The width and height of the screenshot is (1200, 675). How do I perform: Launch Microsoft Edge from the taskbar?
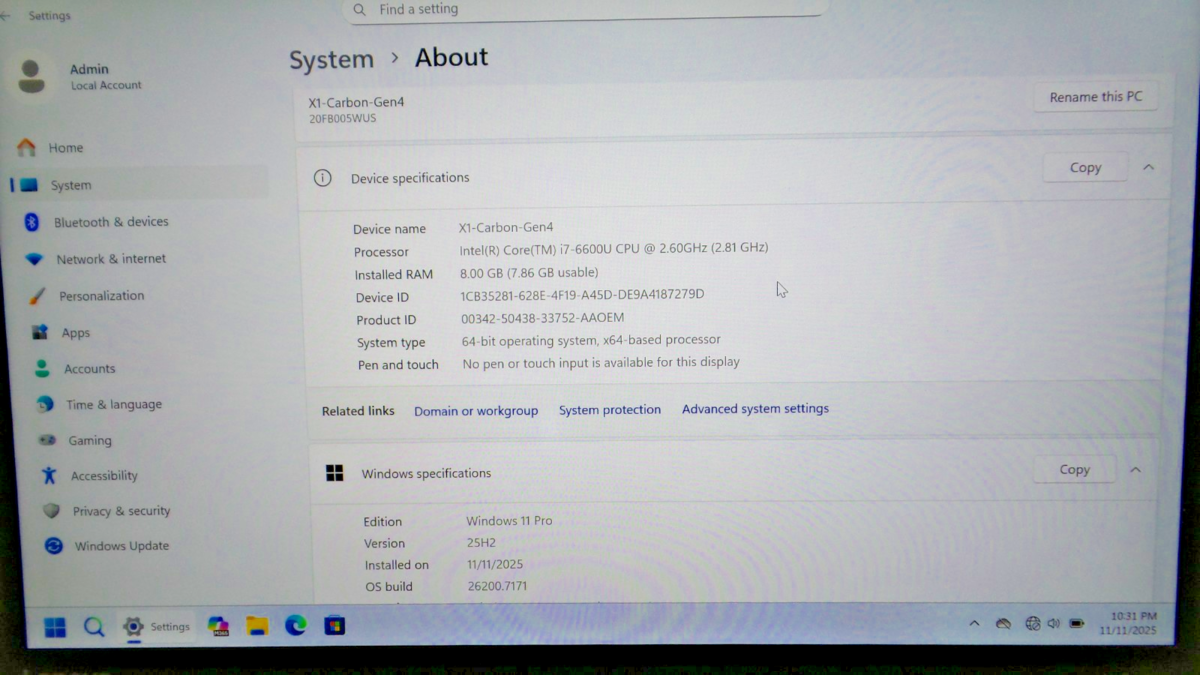point(296,626)
